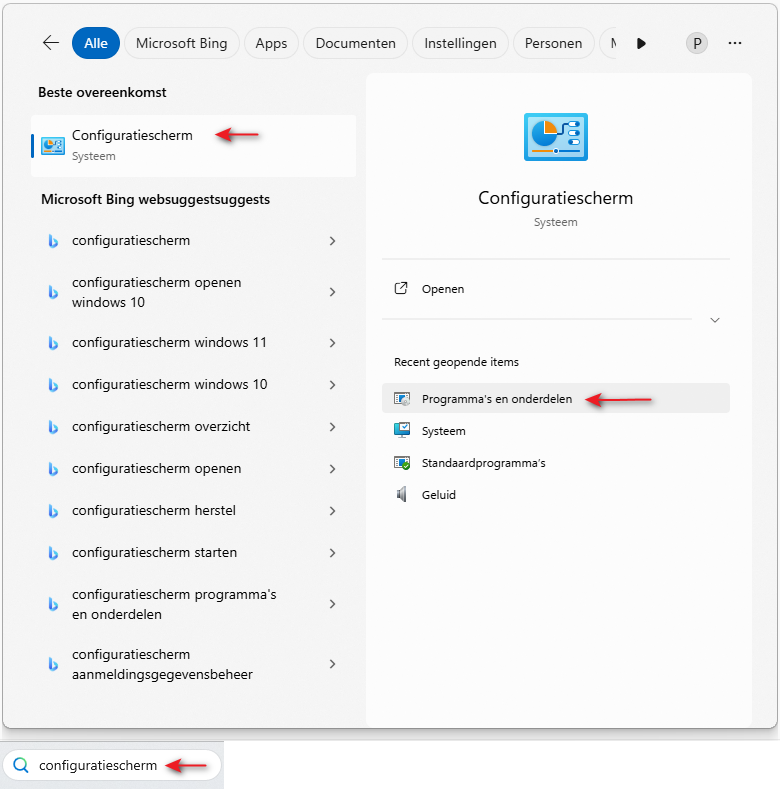The height and width of the screenshot is (789, 780).
Task: Go back with the left arrow icon
Action: (51, 43)
